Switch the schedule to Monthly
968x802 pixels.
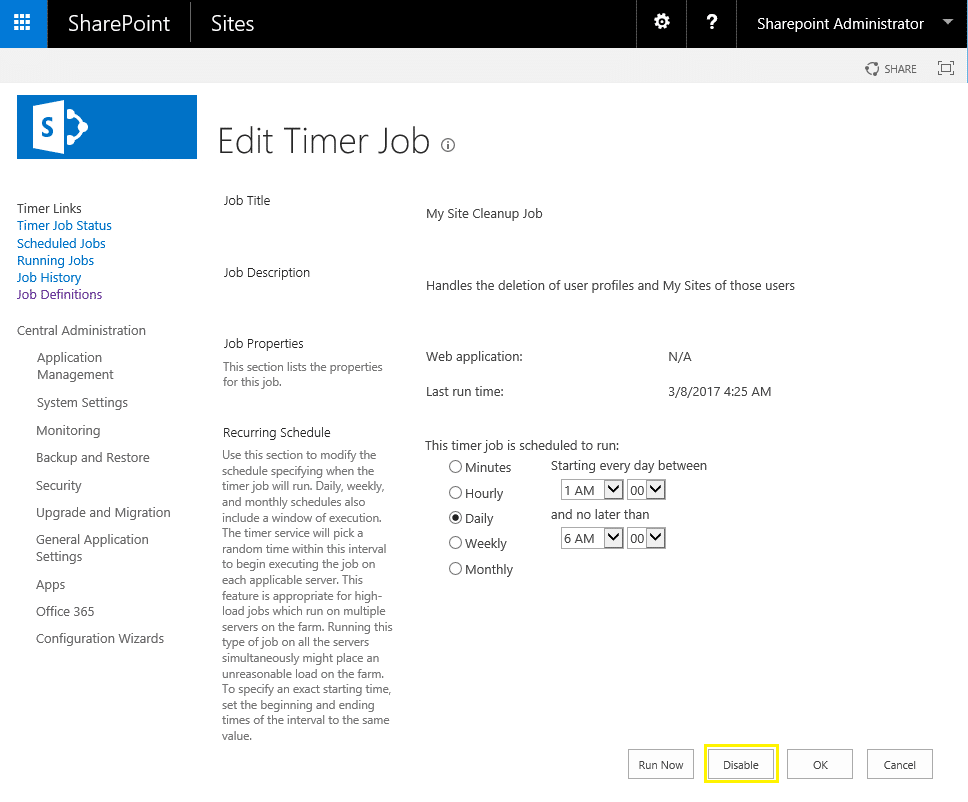coord(455,568)
